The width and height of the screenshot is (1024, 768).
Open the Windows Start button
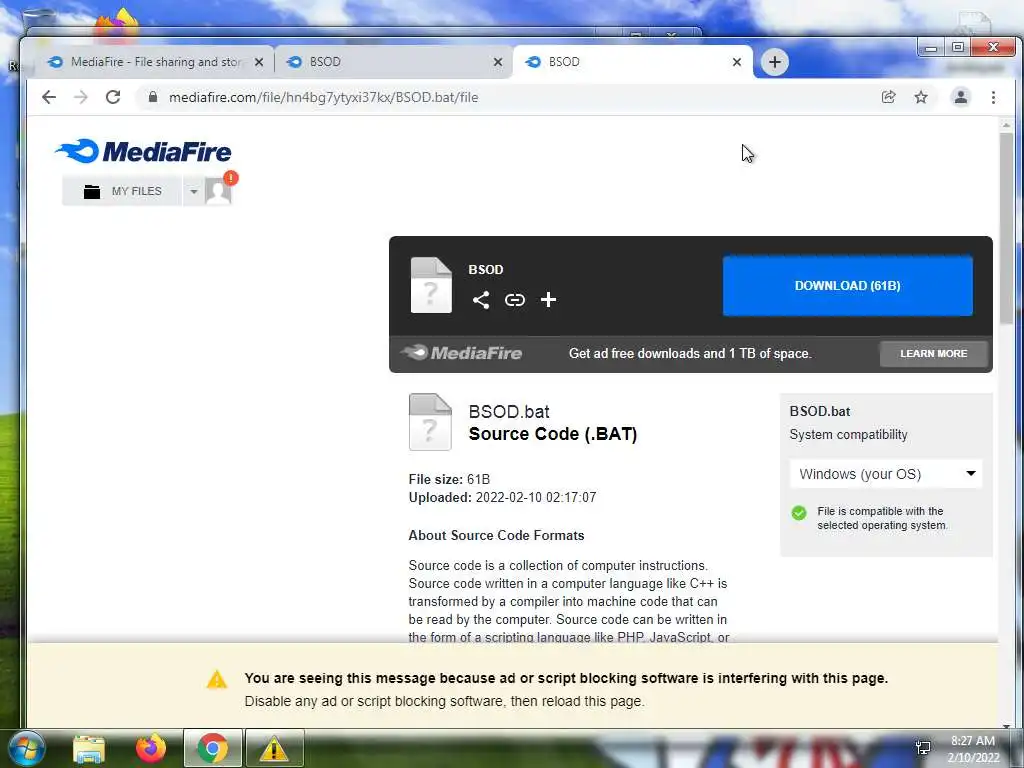click(26, 748)
